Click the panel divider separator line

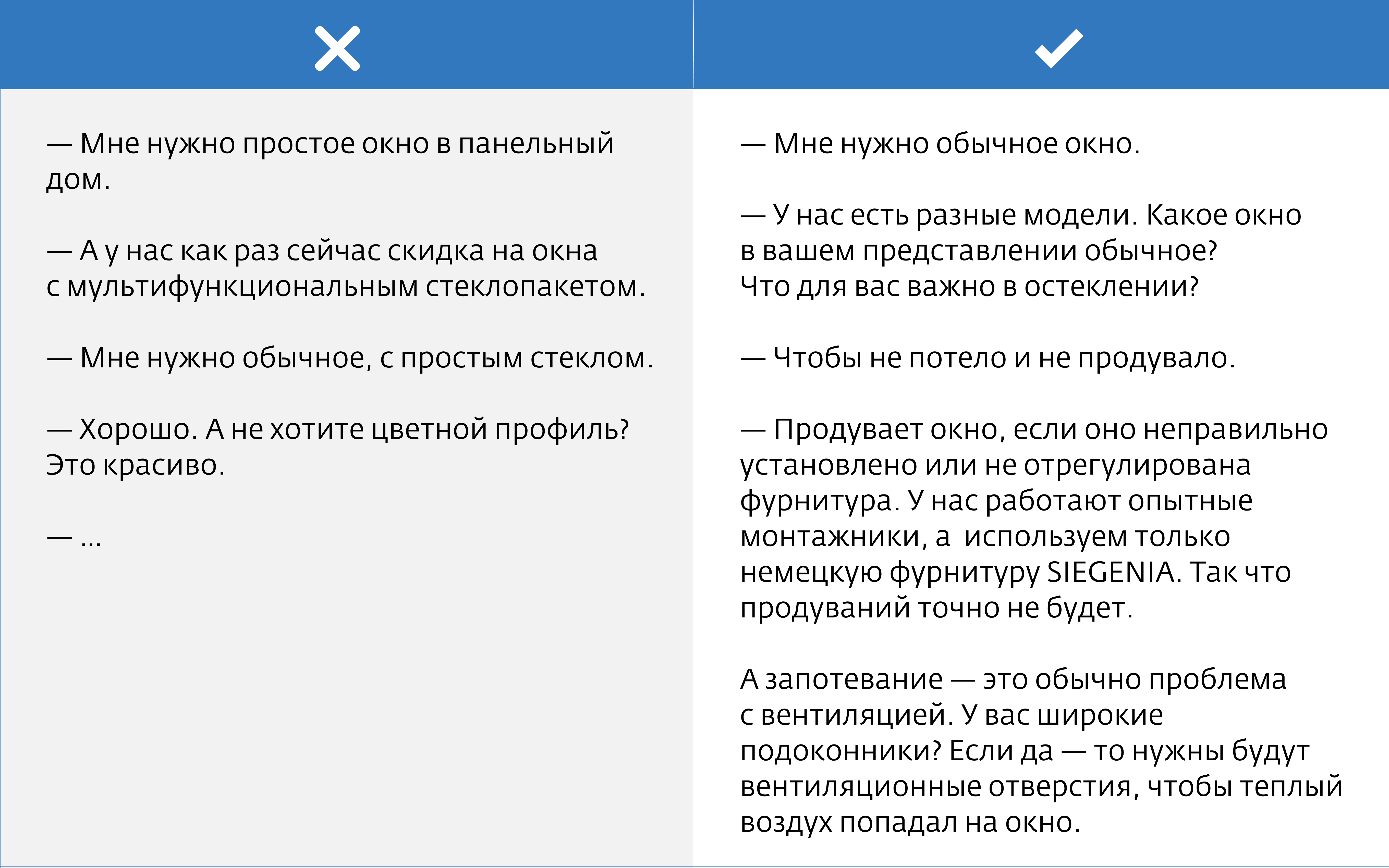(694, 434)
